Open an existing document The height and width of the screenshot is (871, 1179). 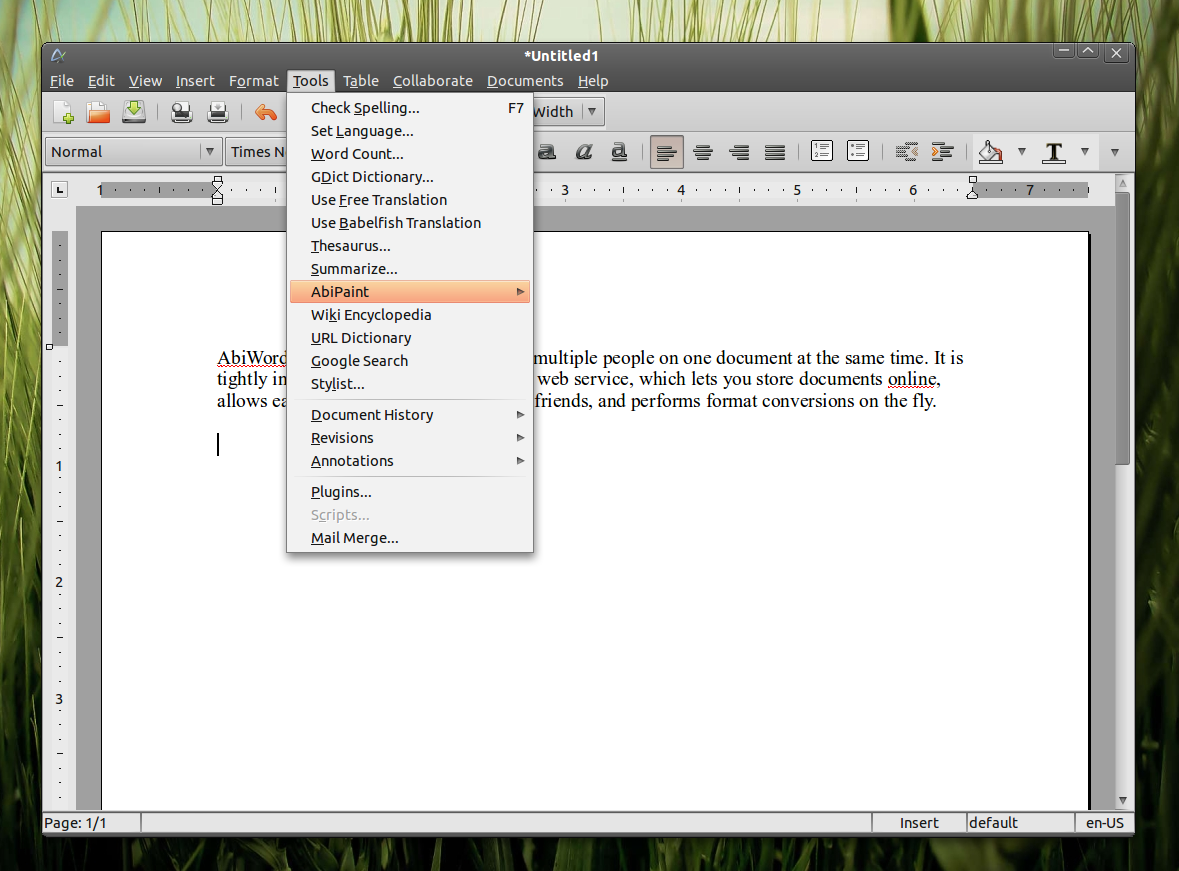[x=98, y=112]
